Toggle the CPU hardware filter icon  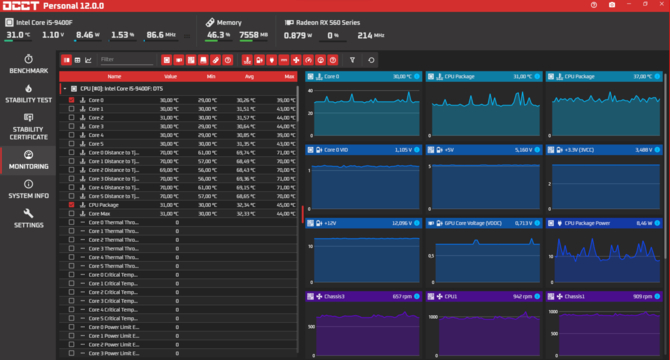click(x=167, y=60)
